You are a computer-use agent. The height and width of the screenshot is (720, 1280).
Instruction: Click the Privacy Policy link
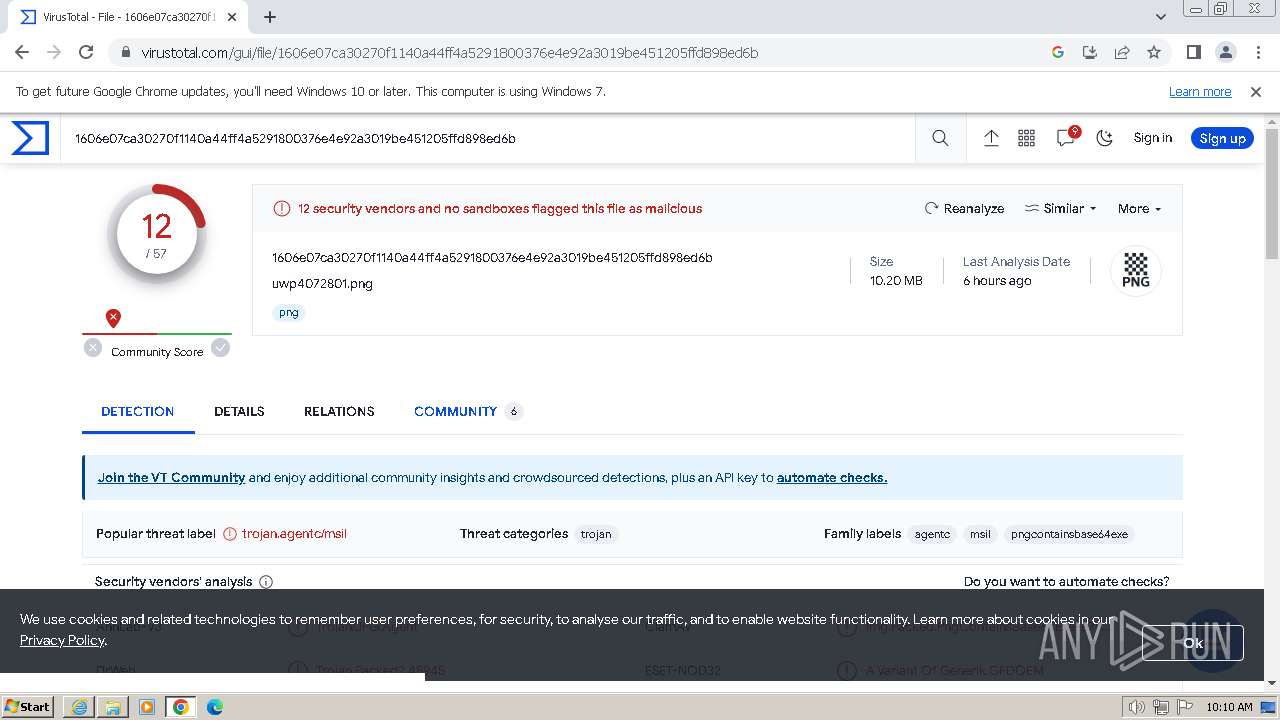(x=62, y=640)
